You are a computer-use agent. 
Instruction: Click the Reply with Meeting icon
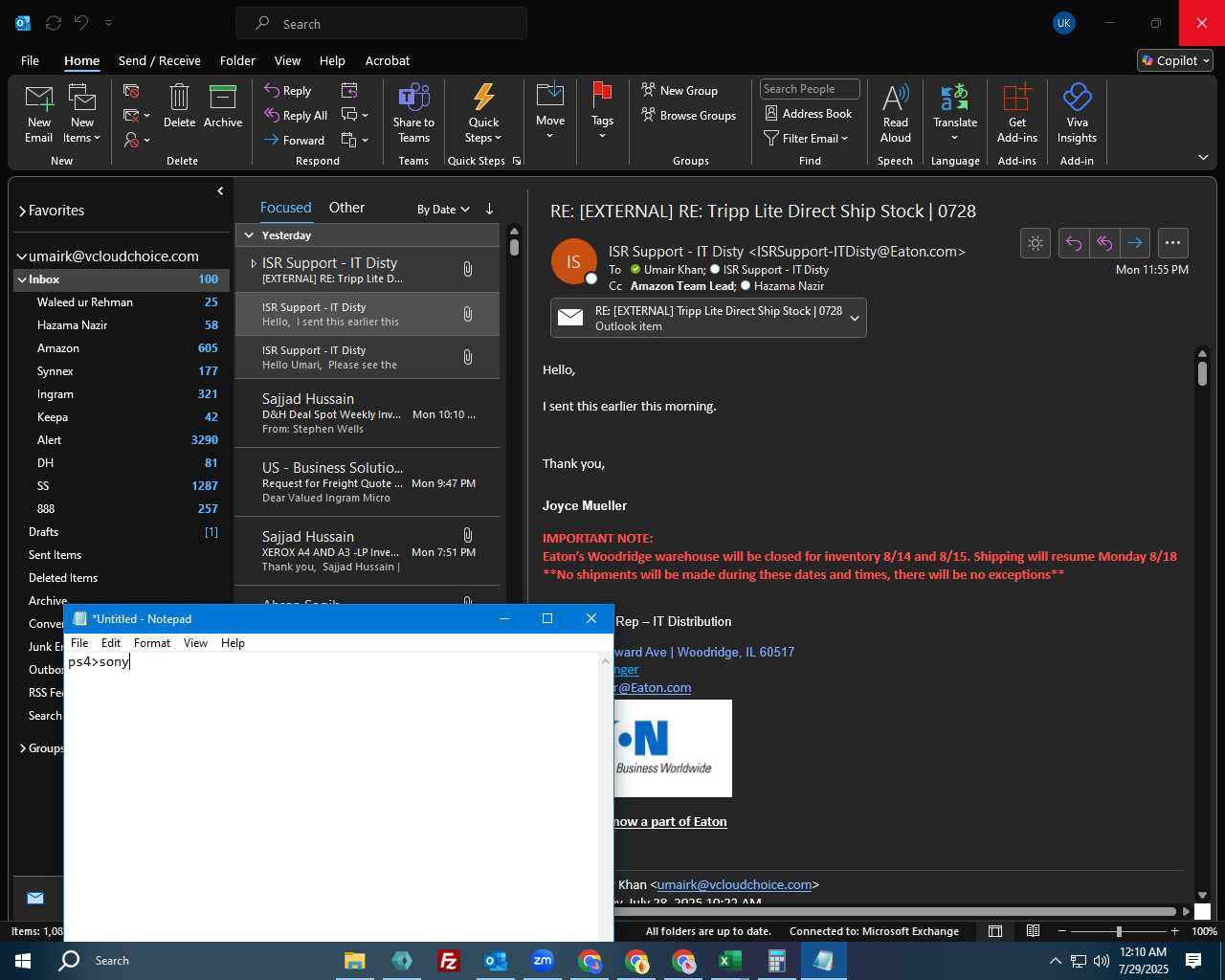point(349,90)
